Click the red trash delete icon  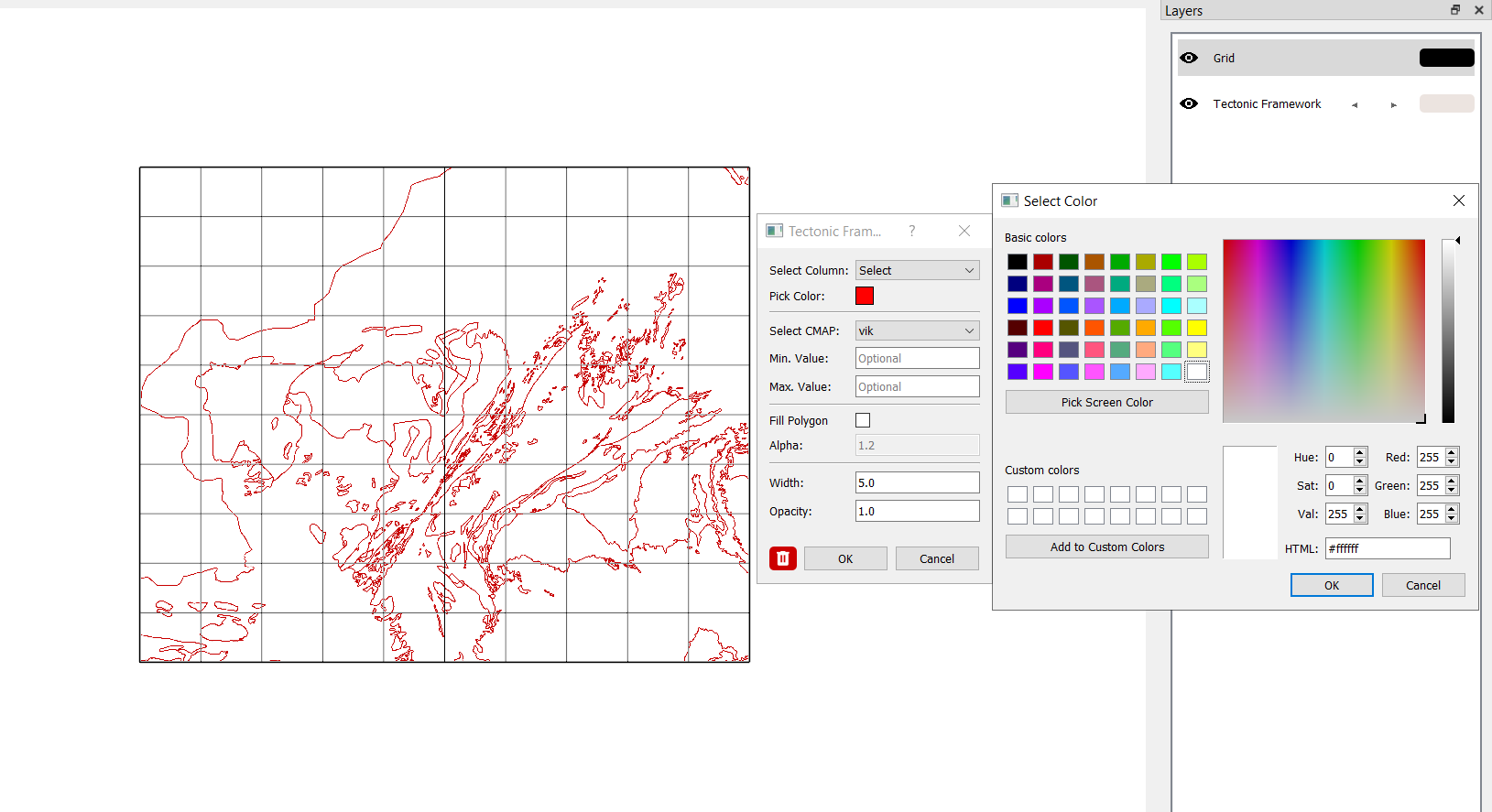(x=782, y=558)
